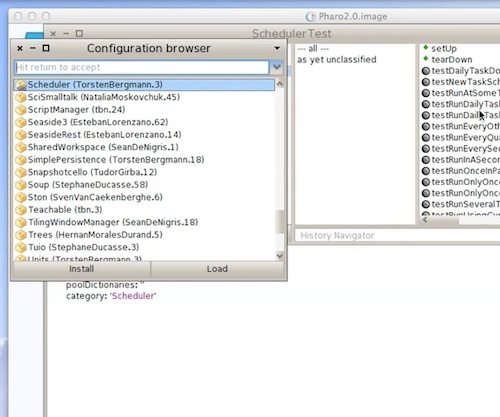This screenshot has width=500, height=417.
Task: Select SeasideRest (EstebanLorenzano.14) row
Action: [x=144, y=135]
